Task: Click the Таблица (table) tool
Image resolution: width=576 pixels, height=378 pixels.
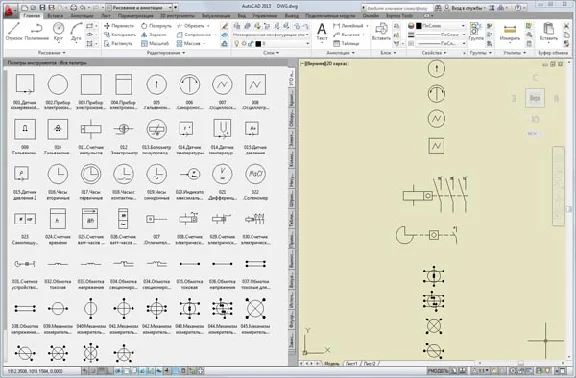Action: coord(346,43)
